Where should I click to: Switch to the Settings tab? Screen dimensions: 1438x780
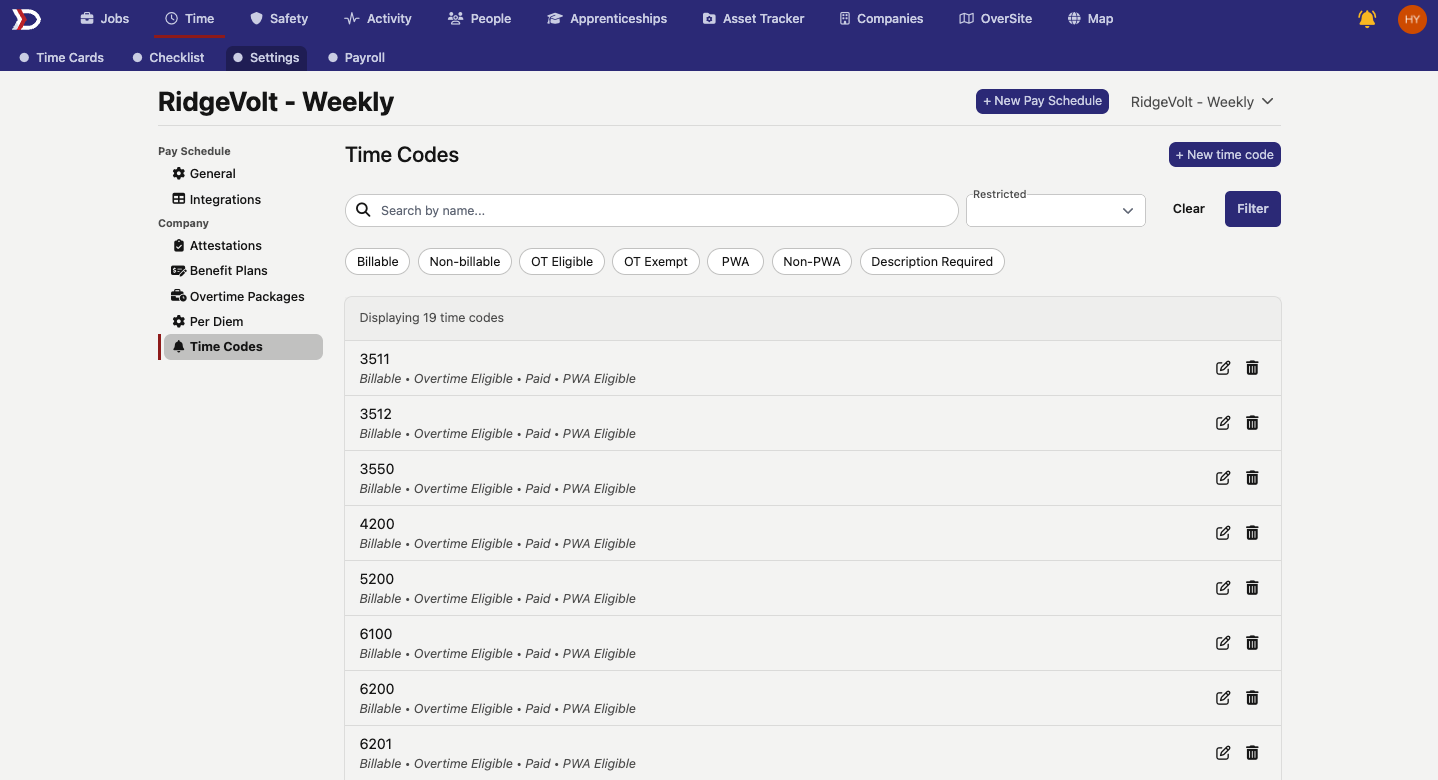(x=266, y=57)
